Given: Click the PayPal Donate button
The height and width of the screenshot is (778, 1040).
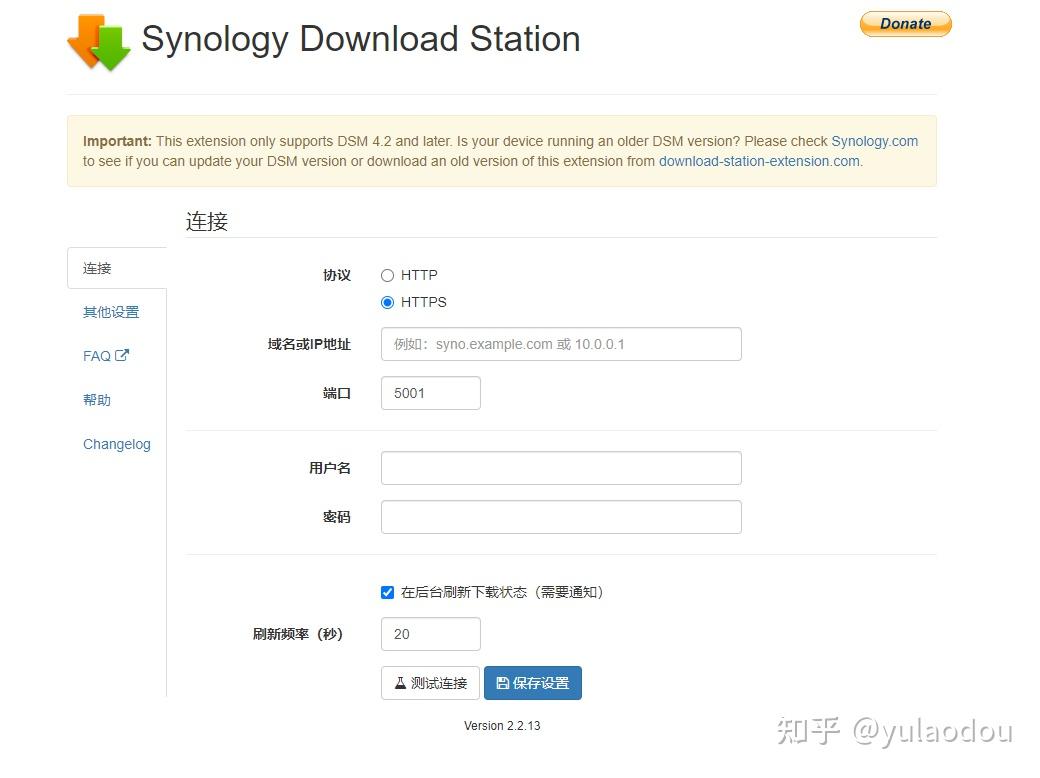Looking at the screenshot, I should [905, 23].
